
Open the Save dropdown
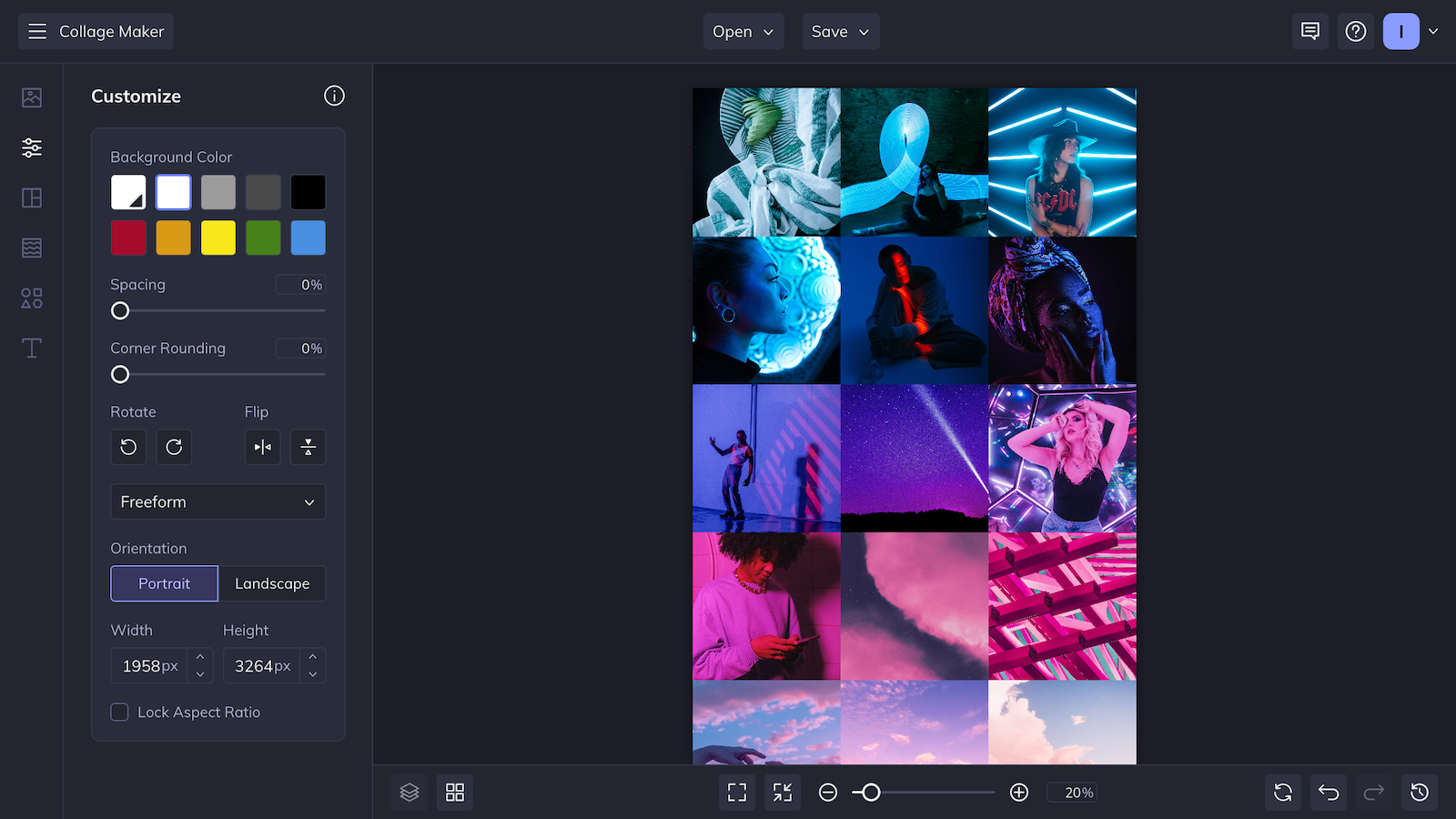point(839,31)
